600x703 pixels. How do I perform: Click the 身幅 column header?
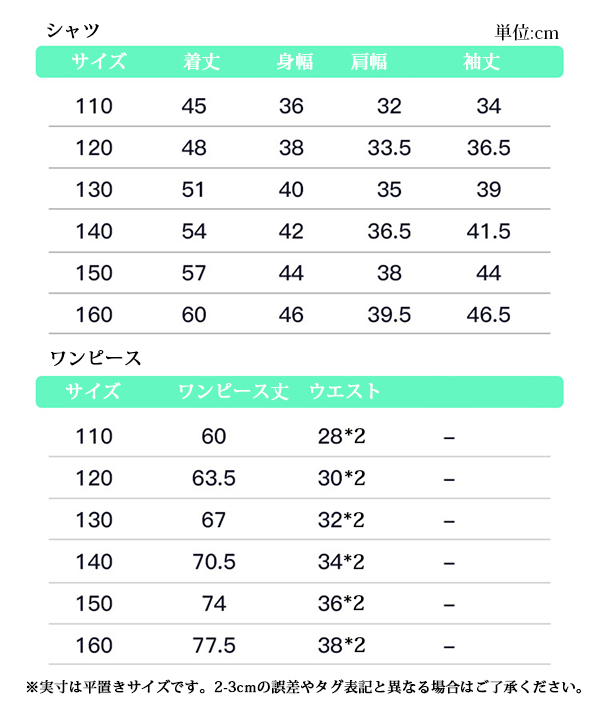(295, 62)
